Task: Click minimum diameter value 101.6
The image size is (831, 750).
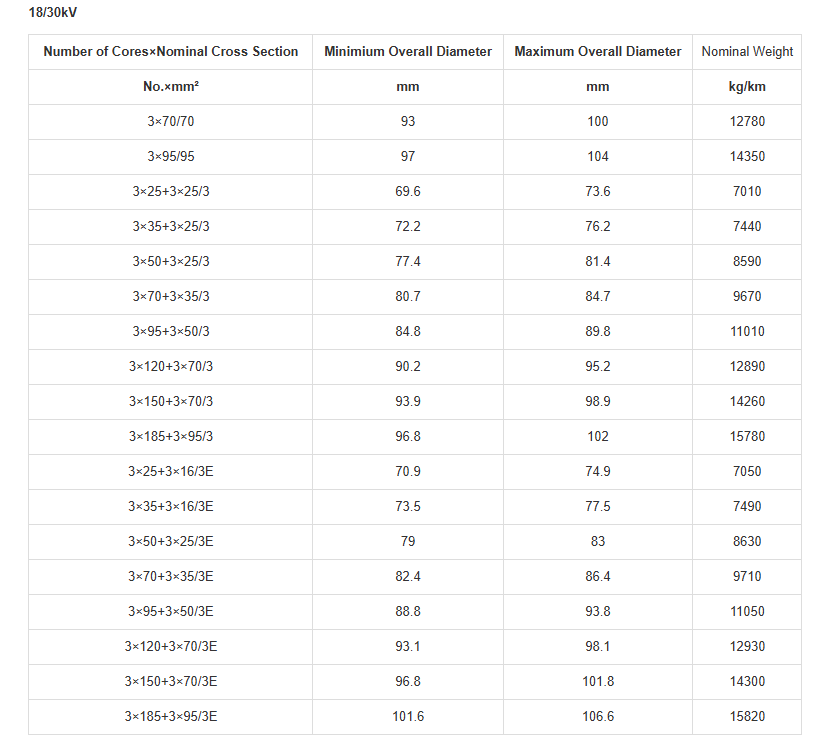Action: (x=408, y=716)
